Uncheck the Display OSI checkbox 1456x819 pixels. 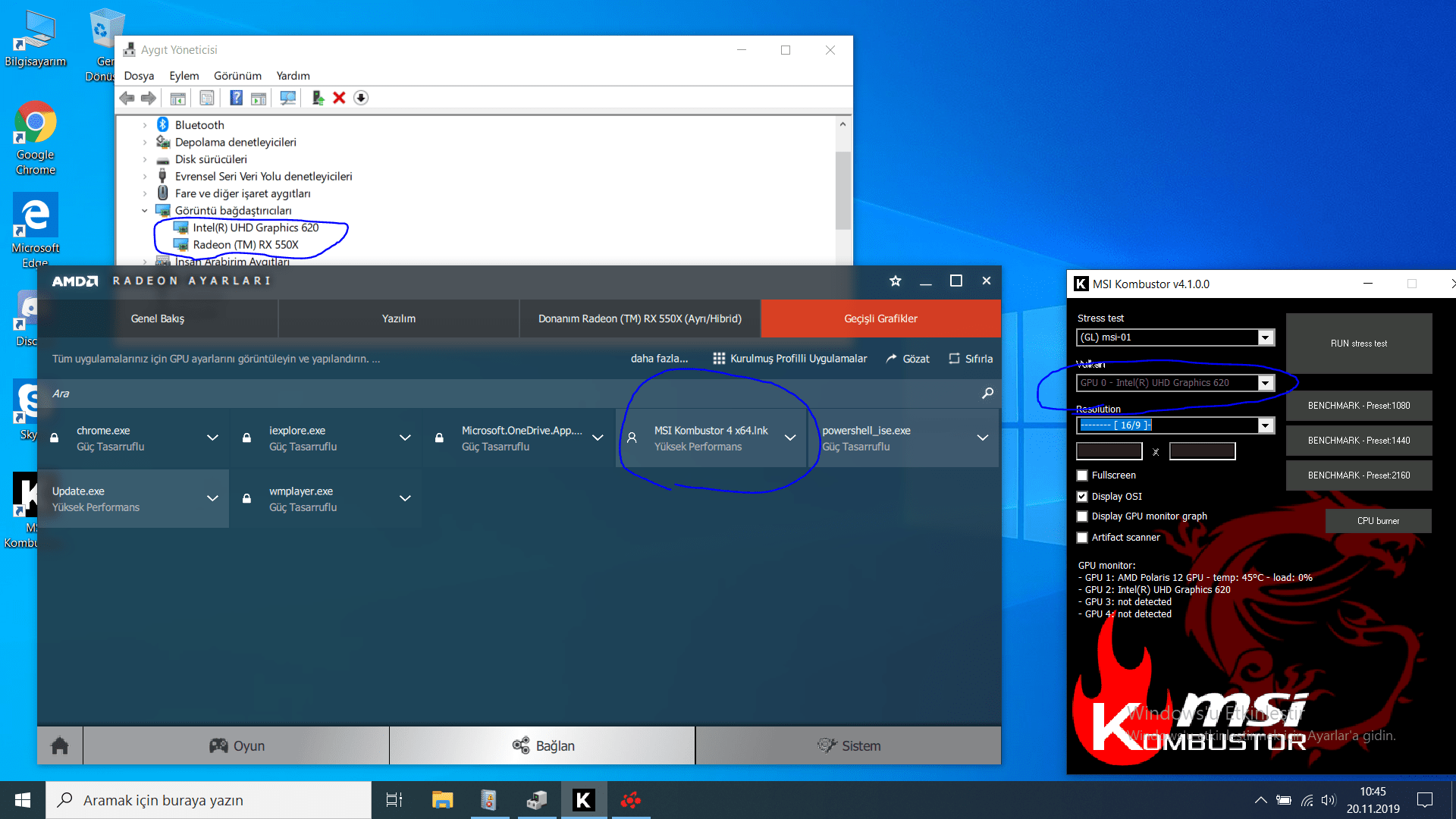pos(1082,497)
